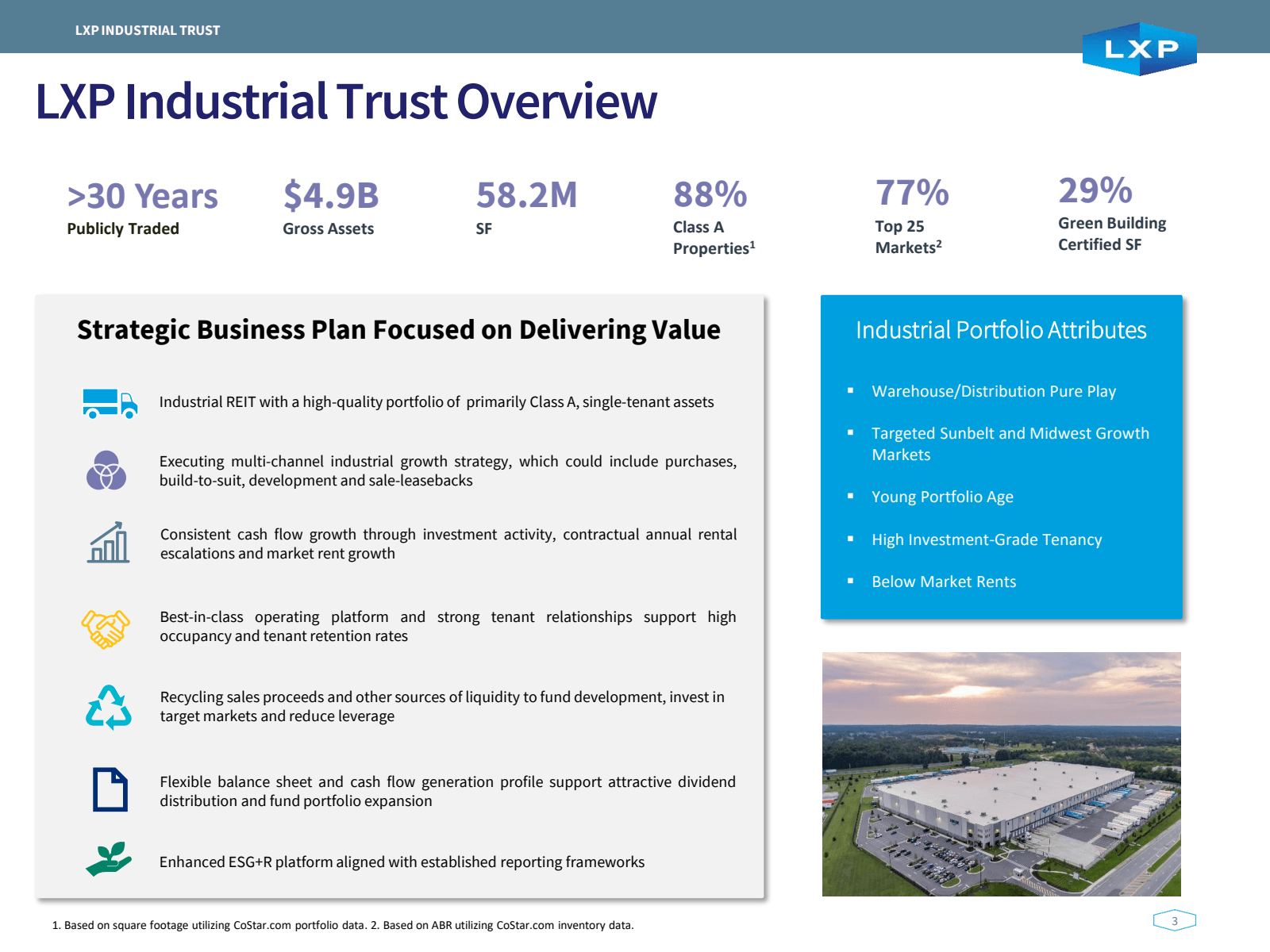Click the overlapping circles Venn icon
Screen dimensions: 1270x952
[x=106, y=470]
